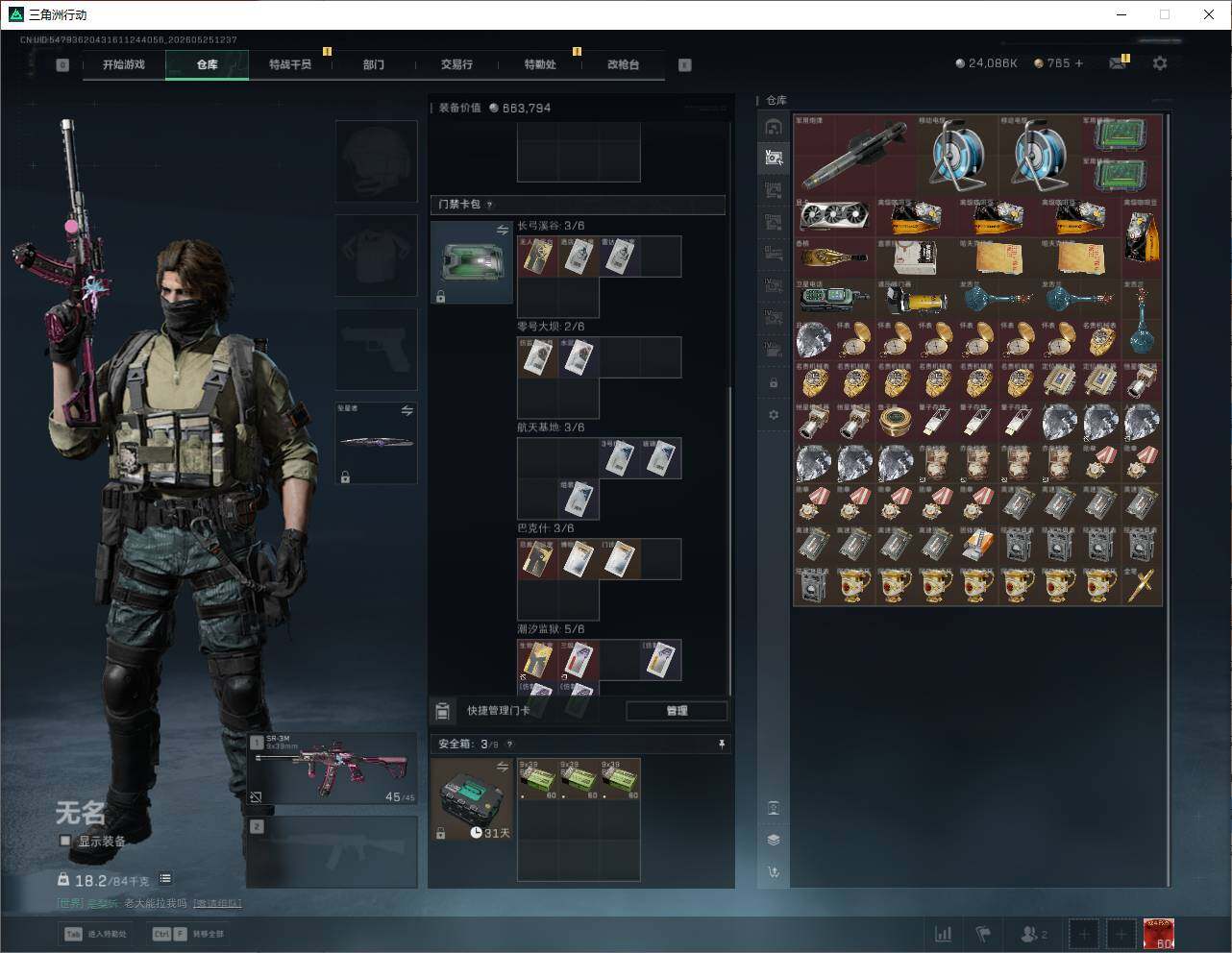This screenshot has width=1232, height=953.
Task: Open the statistics bar chart icon
Action: (x=944, y=934)
